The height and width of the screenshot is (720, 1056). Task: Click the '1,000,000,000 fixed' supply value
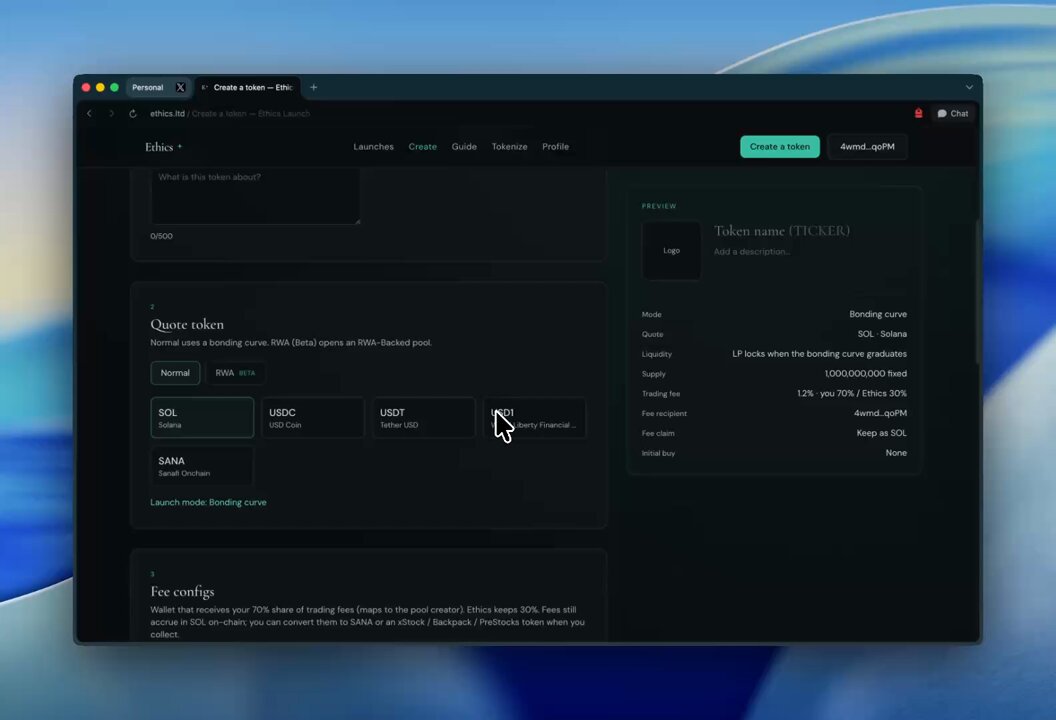pos(866,374)
